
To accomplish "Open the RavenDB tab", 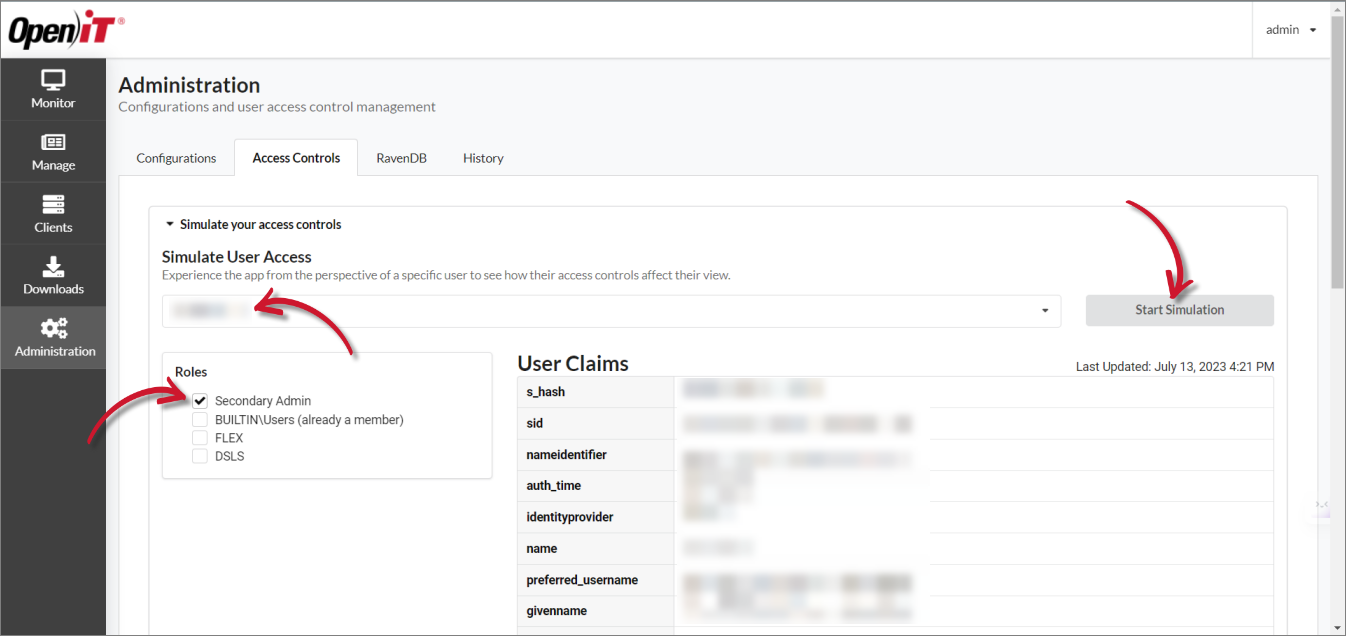I will [401, 157].
